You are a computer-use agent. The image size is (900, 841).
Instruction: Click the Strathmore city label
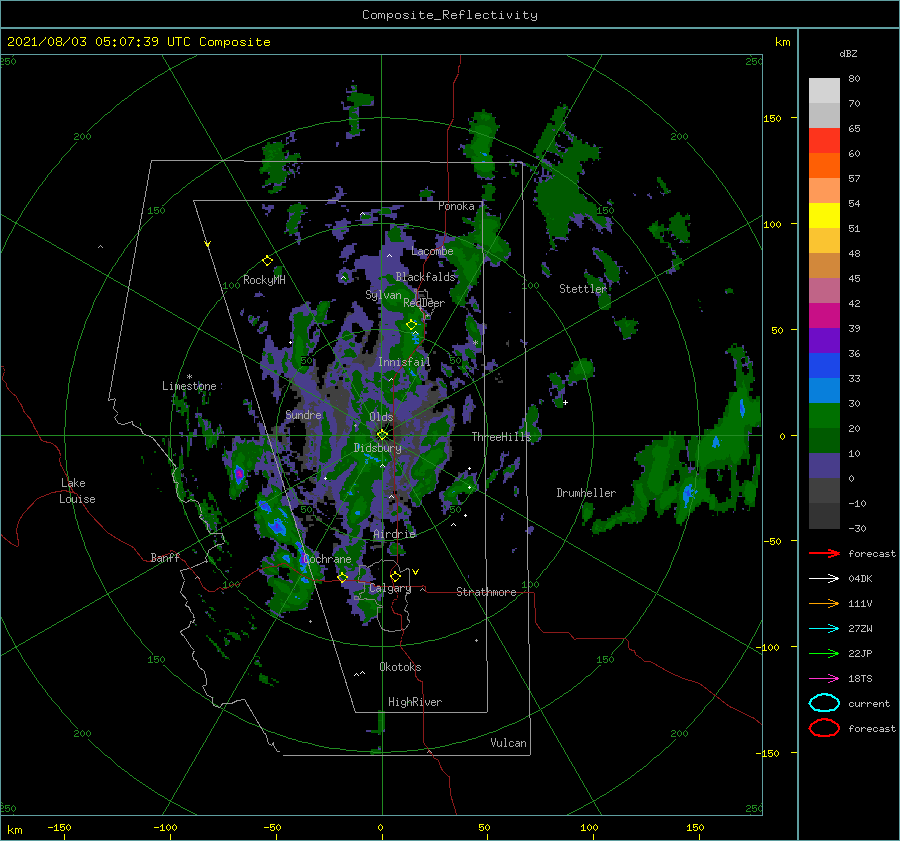click(x=486, y=592)
